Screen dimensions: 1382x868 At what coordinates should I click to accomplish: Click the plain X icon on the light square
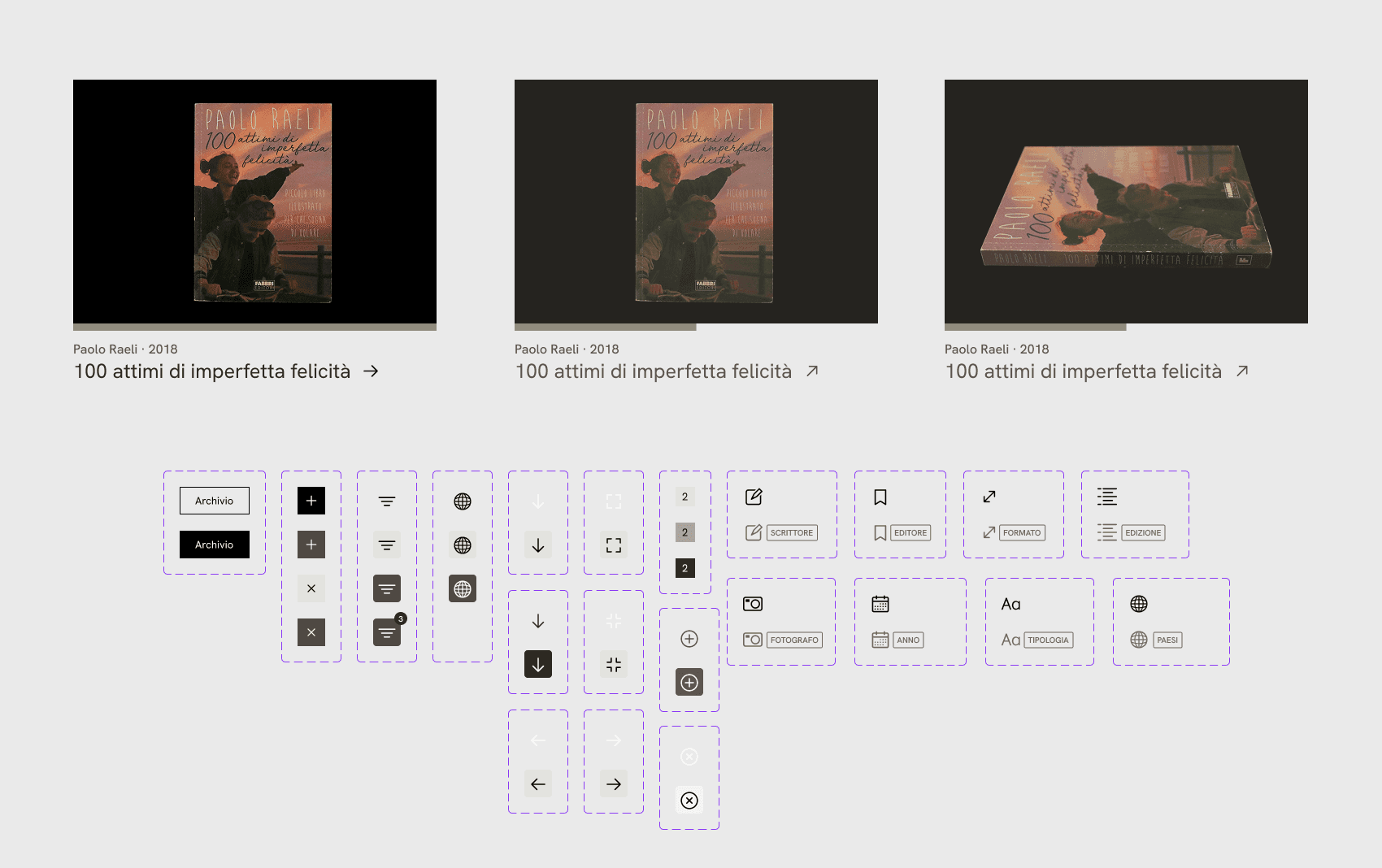311,588
